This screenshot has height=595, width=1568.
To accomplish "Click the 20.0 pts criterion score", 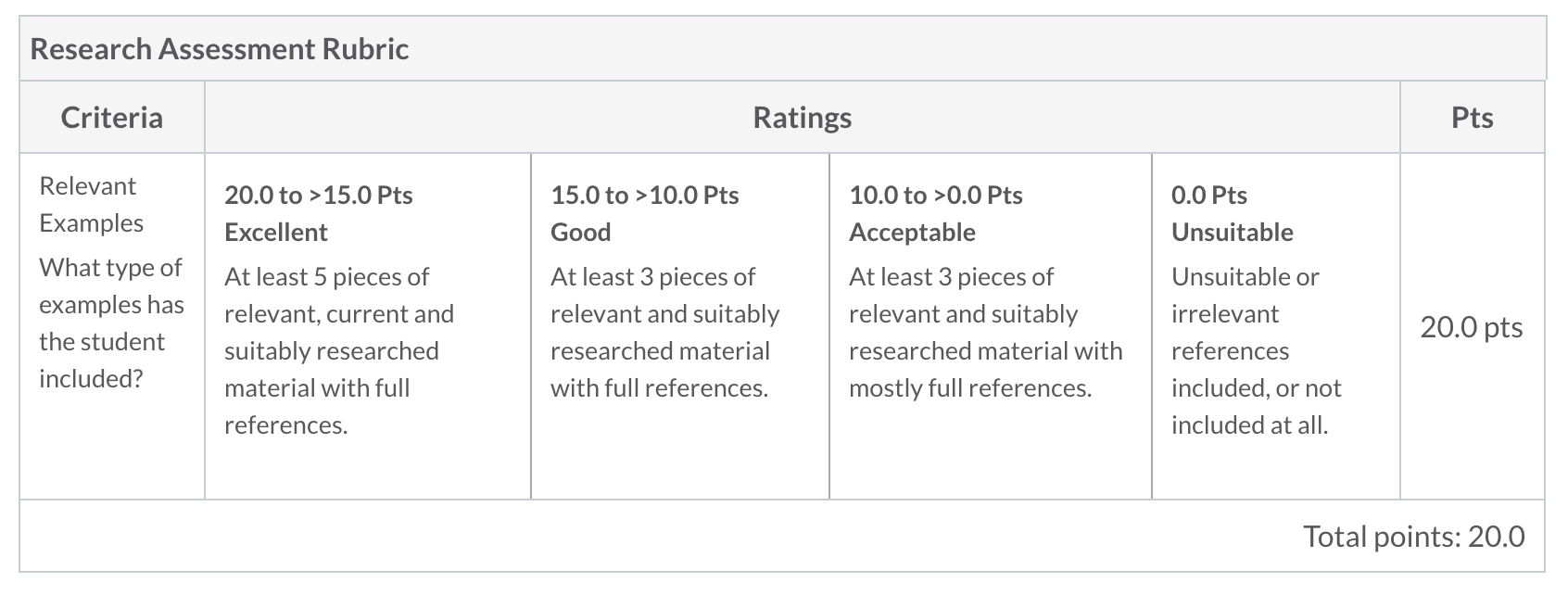I will [x=1472, y=327].
